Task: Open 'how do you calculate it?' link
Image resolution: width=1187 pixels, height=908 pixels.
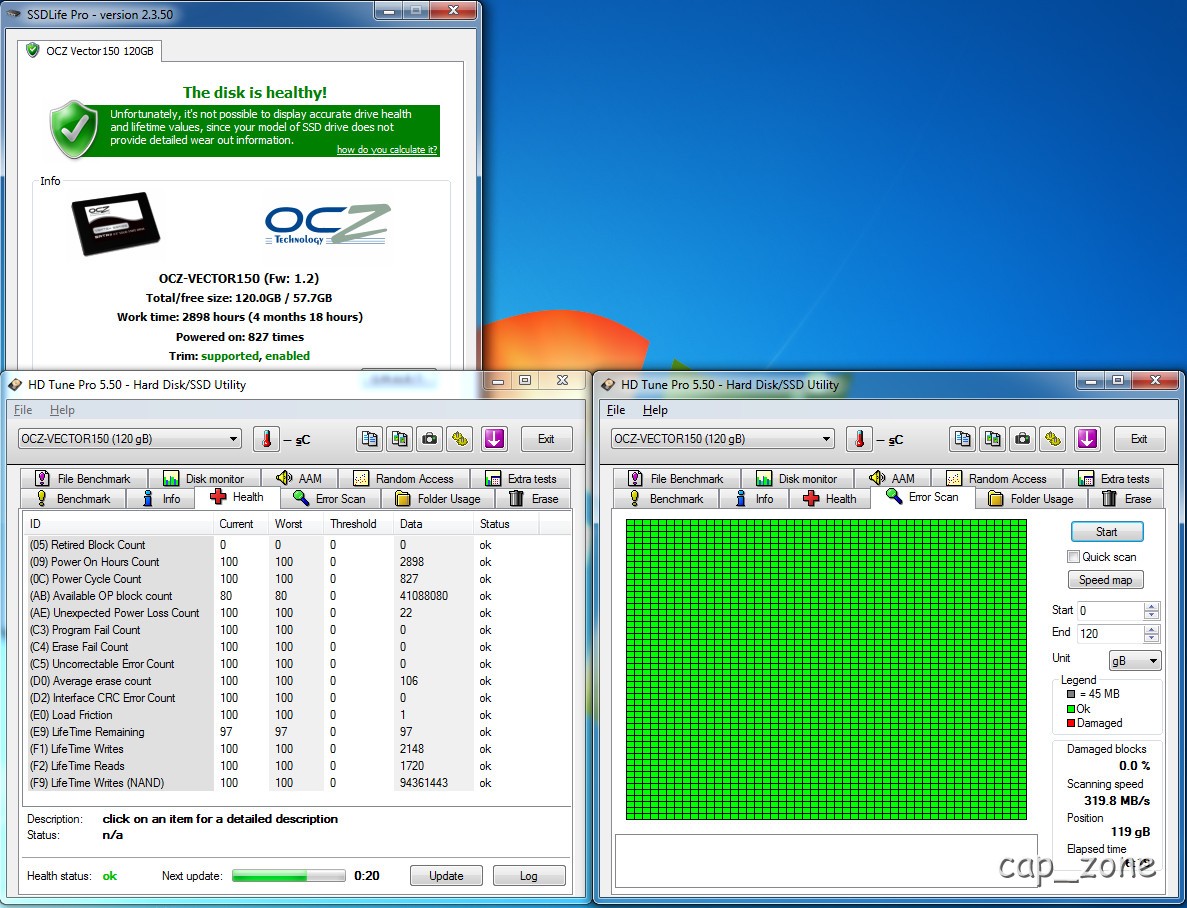Action: coord(387,149)
